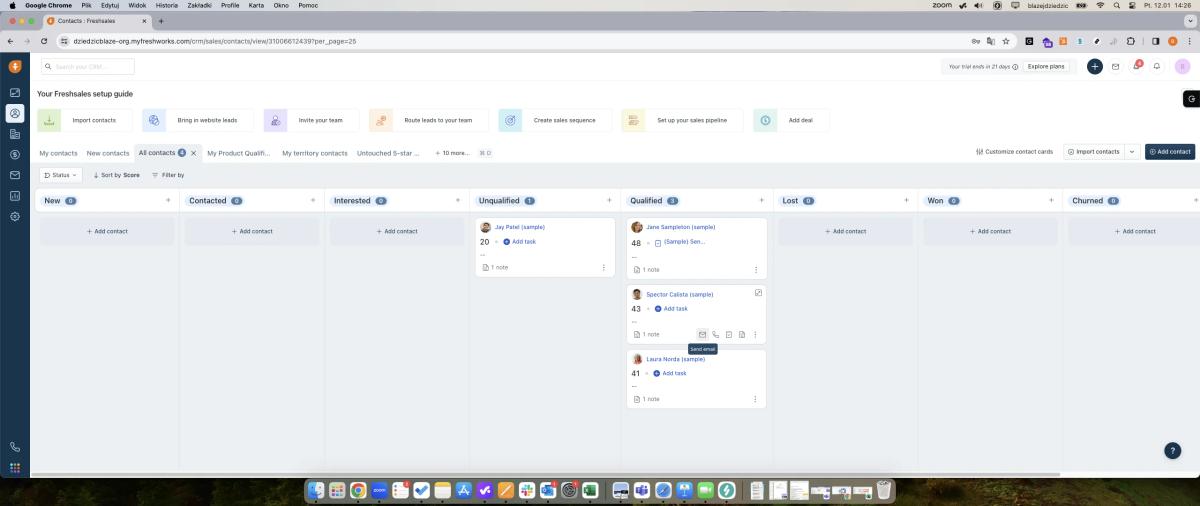Open the notification icon with the red badge
The height and width of the screenshot is (506, 1200).
[x=1136, y=66]
